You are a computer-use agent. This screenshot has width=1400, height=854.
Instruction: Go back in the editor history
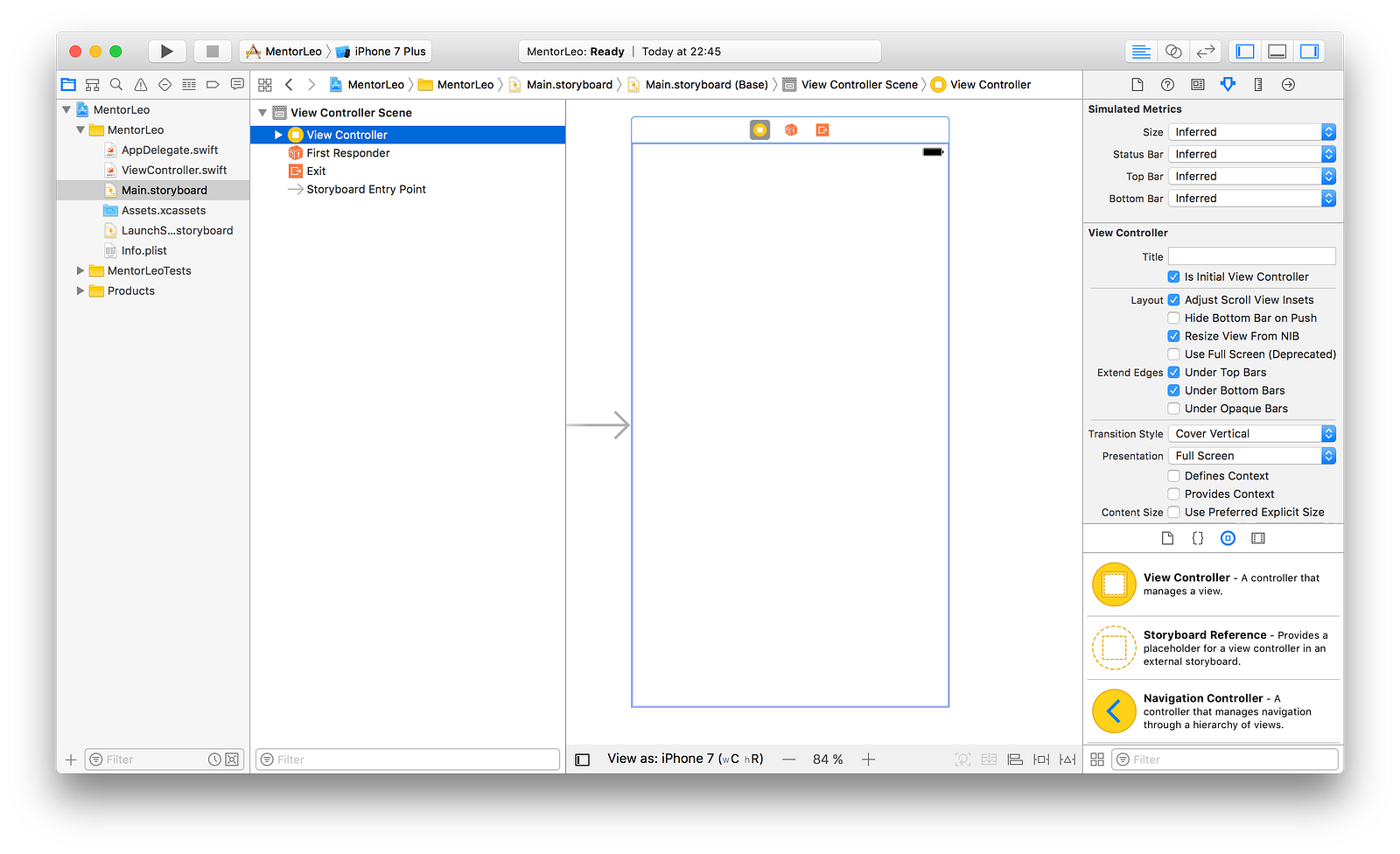pyautogui.click(x=289, y=85)
